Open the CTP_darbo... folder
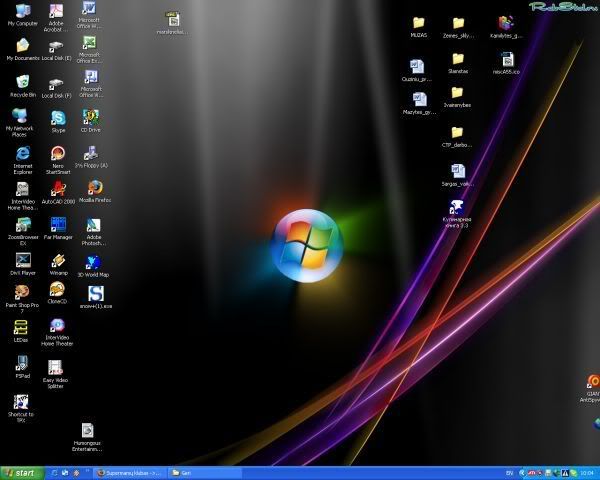This screenshot has width=600, height=480. (457, 137)
